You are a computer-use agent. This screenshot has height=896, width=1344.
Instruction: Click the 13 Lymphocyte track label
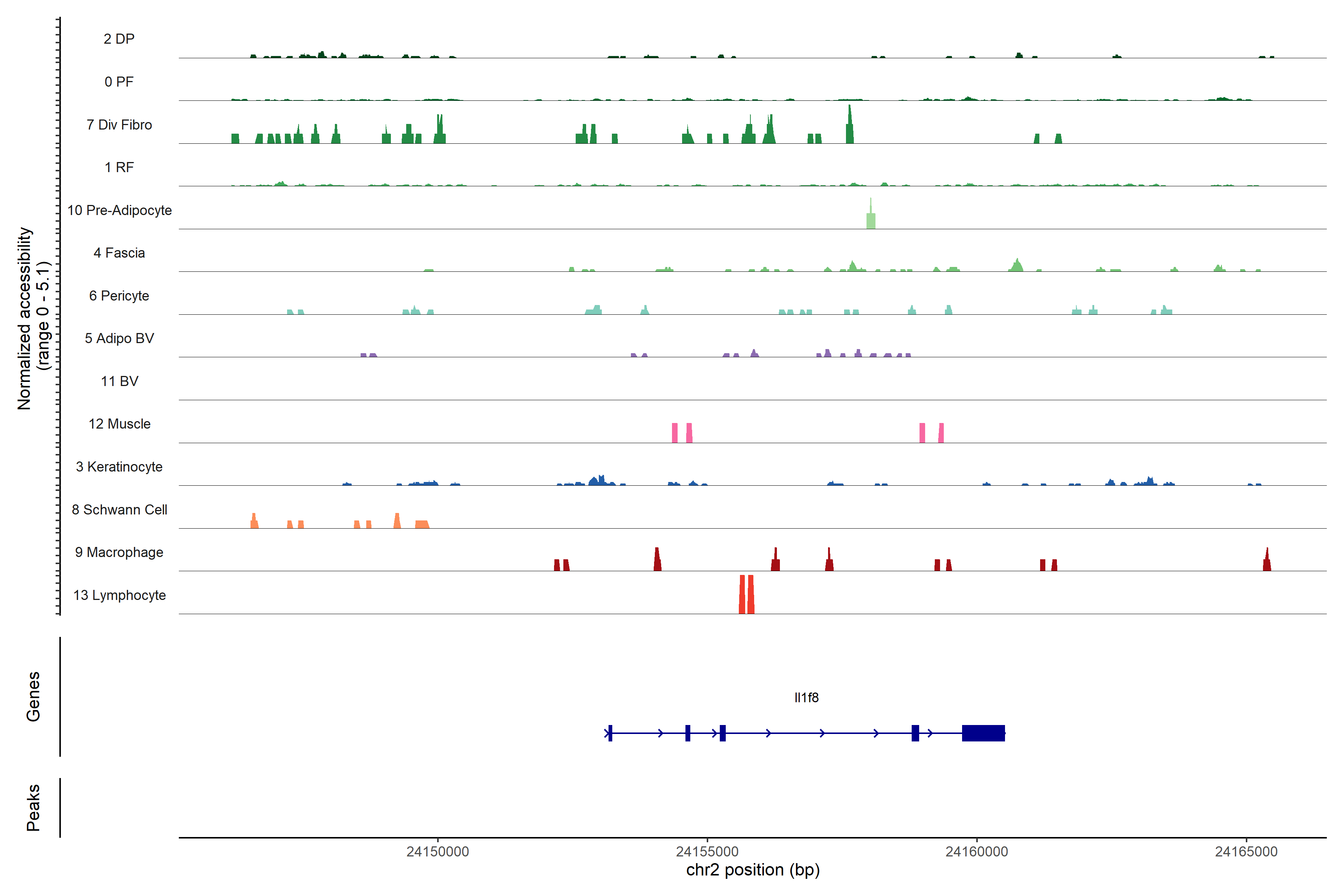119,595
